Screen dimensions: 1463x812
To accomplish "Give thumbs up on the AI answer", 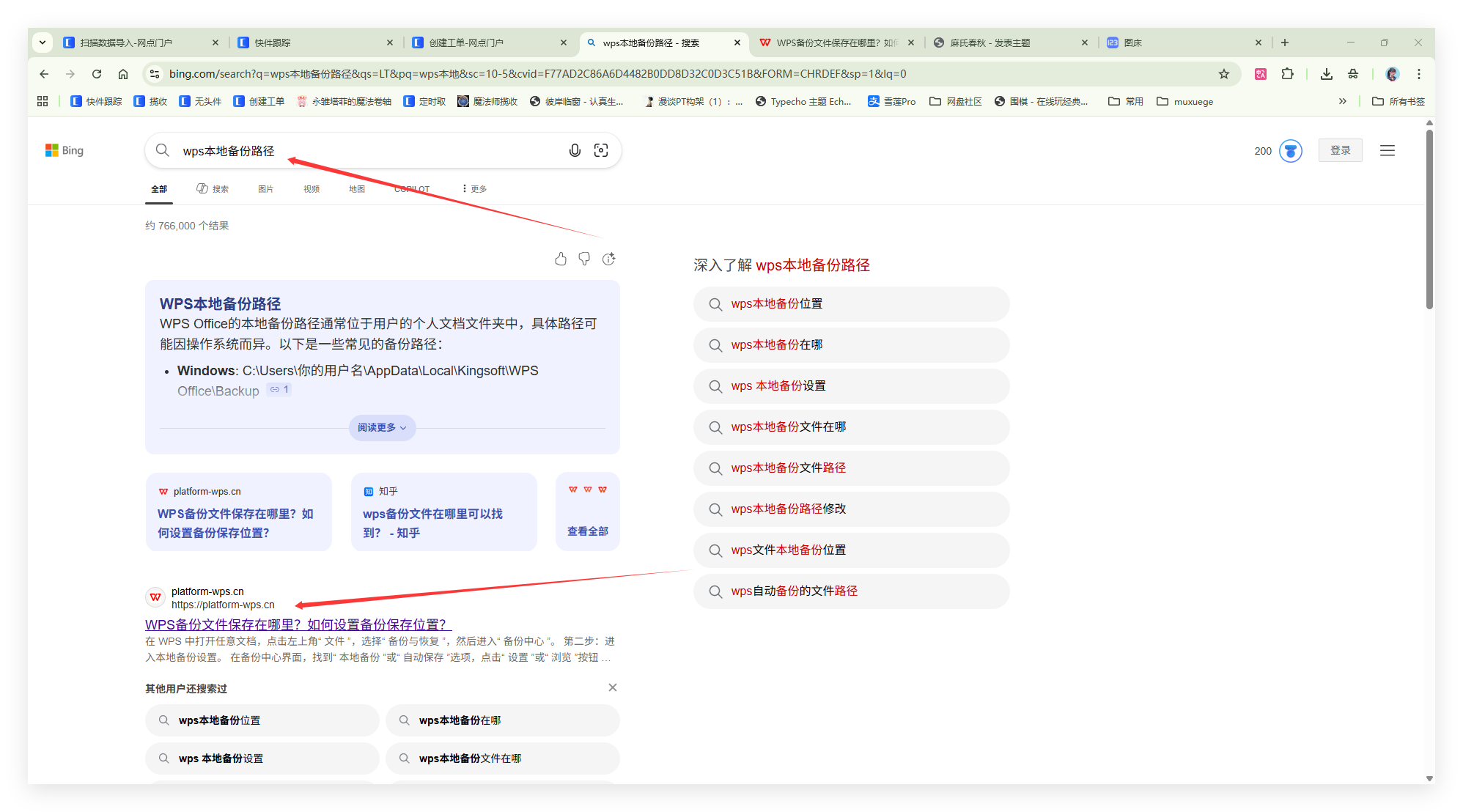I will click(x=561, y=259).
